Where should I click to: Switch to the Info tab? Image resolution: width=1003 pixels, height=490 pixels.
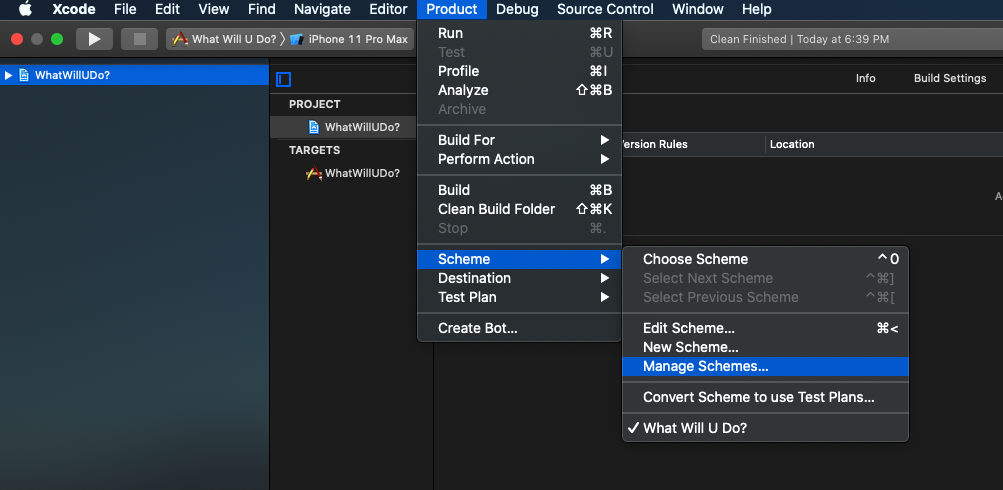click(x=865, y=78)
